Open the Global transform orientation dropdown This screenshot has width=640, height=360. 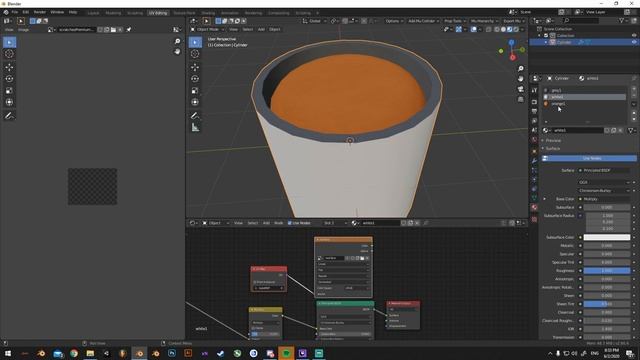(315, 21)
